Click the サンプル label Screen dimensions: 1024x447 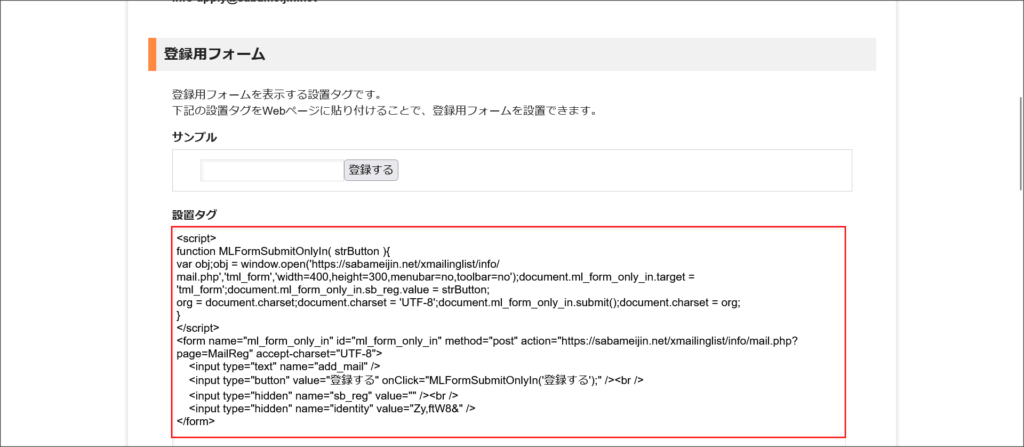coord(194,137)
